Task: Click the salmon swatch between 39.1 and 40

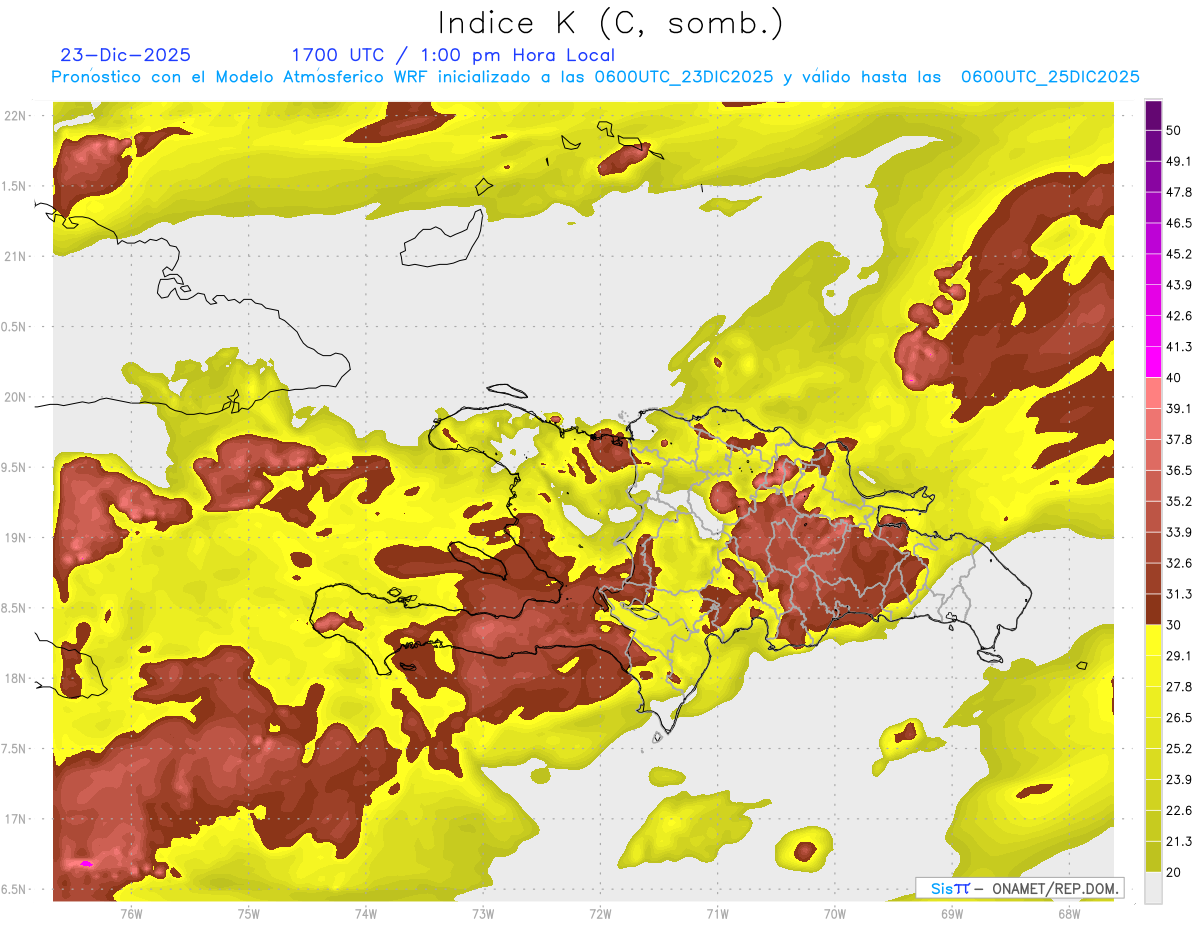Action: [x=1153, y=393]
